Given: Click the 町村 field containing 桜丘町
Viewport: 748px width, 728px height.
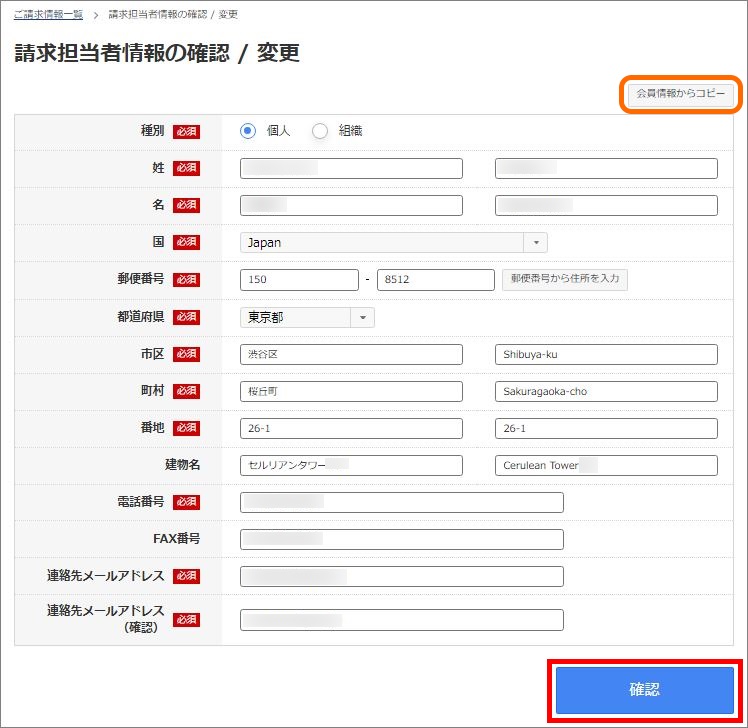Looking at the screenshot, I should click(351, 391).
